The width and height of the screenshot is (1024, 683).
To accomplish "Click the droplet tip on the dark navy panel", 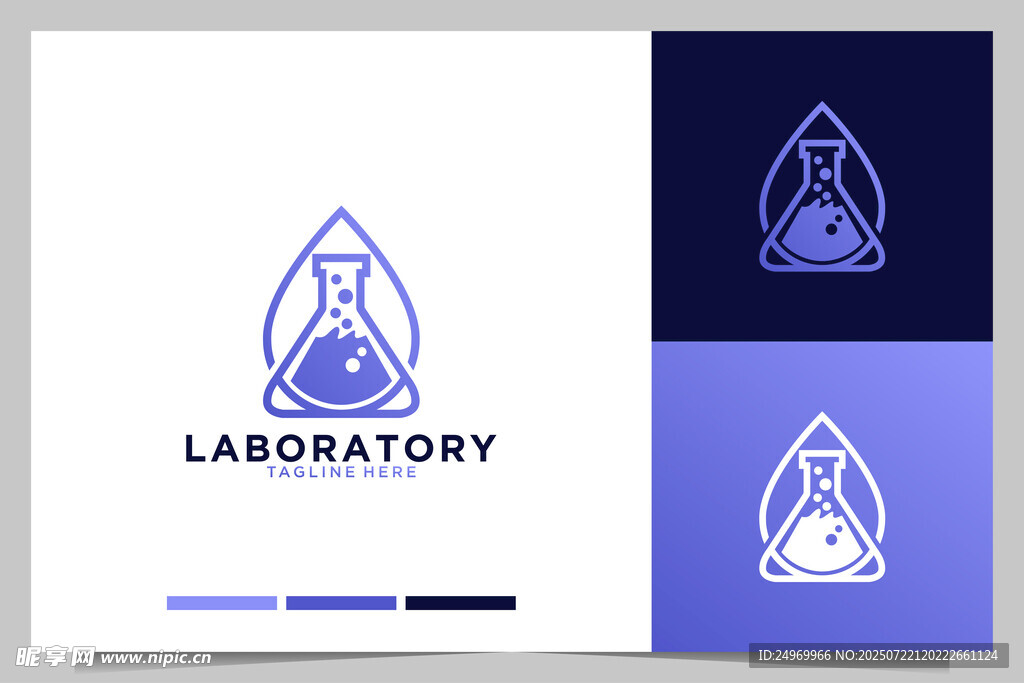I will 822,105.
